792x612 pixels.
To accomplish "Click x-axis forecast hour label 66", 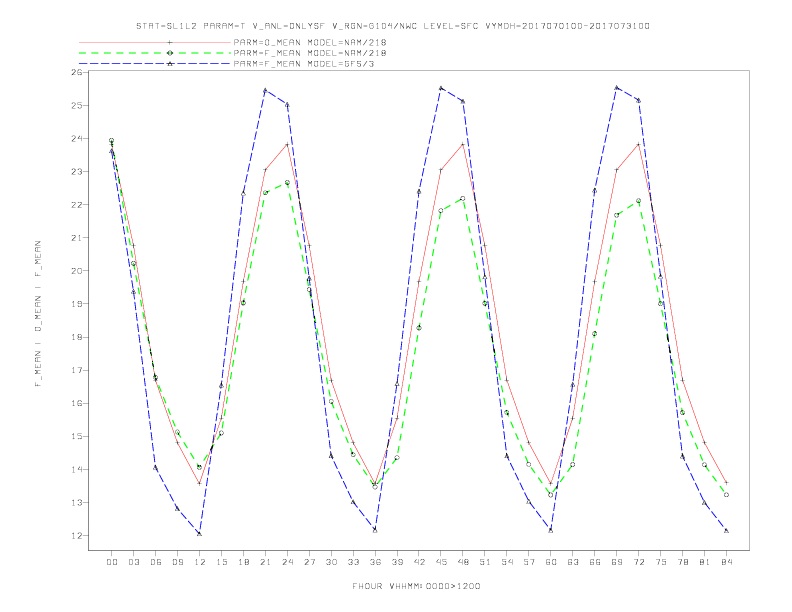I will [595, 562].
